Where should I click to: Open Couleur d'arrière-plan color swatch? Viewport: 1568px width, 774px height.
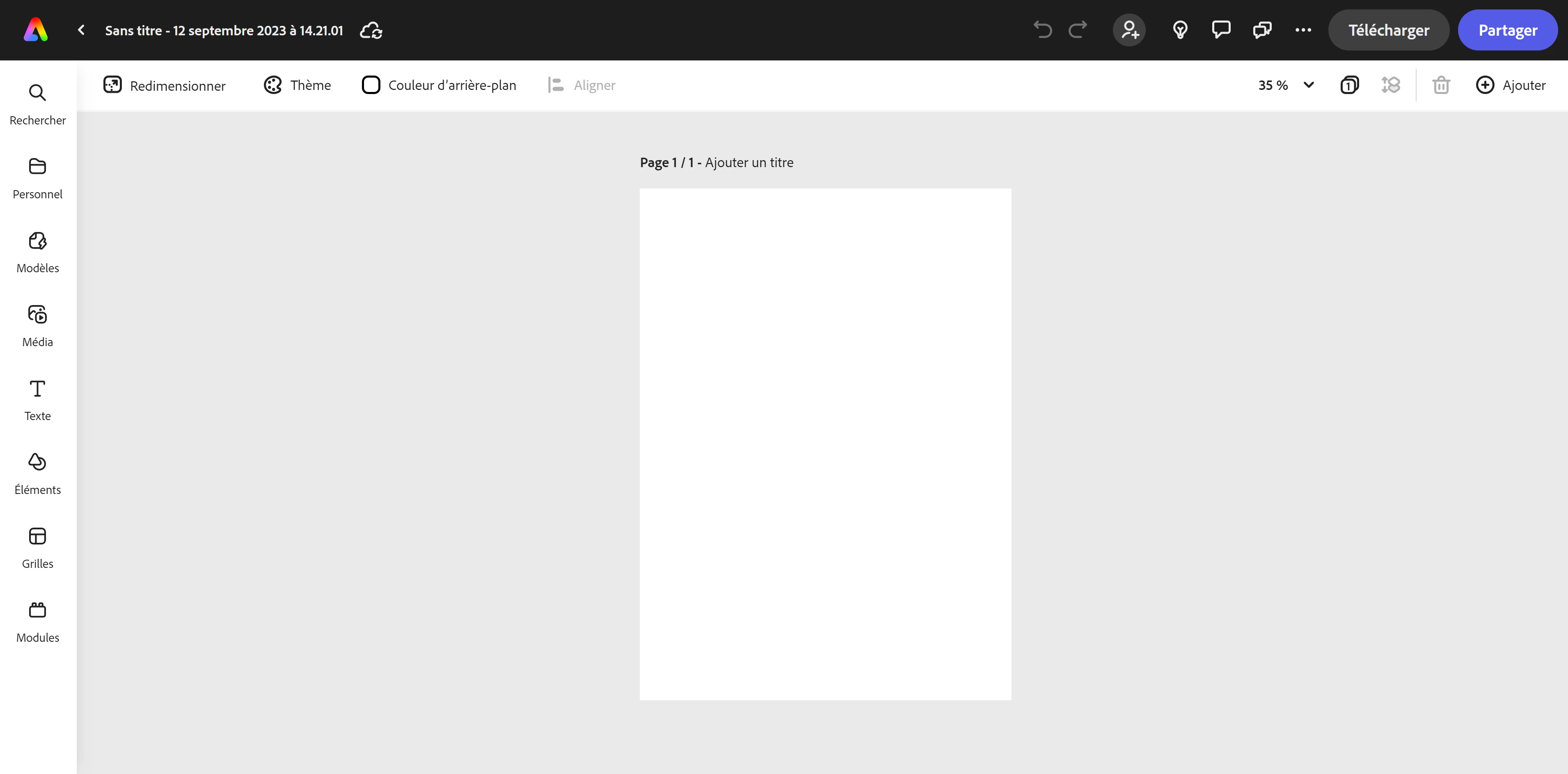tap(371, 85)
